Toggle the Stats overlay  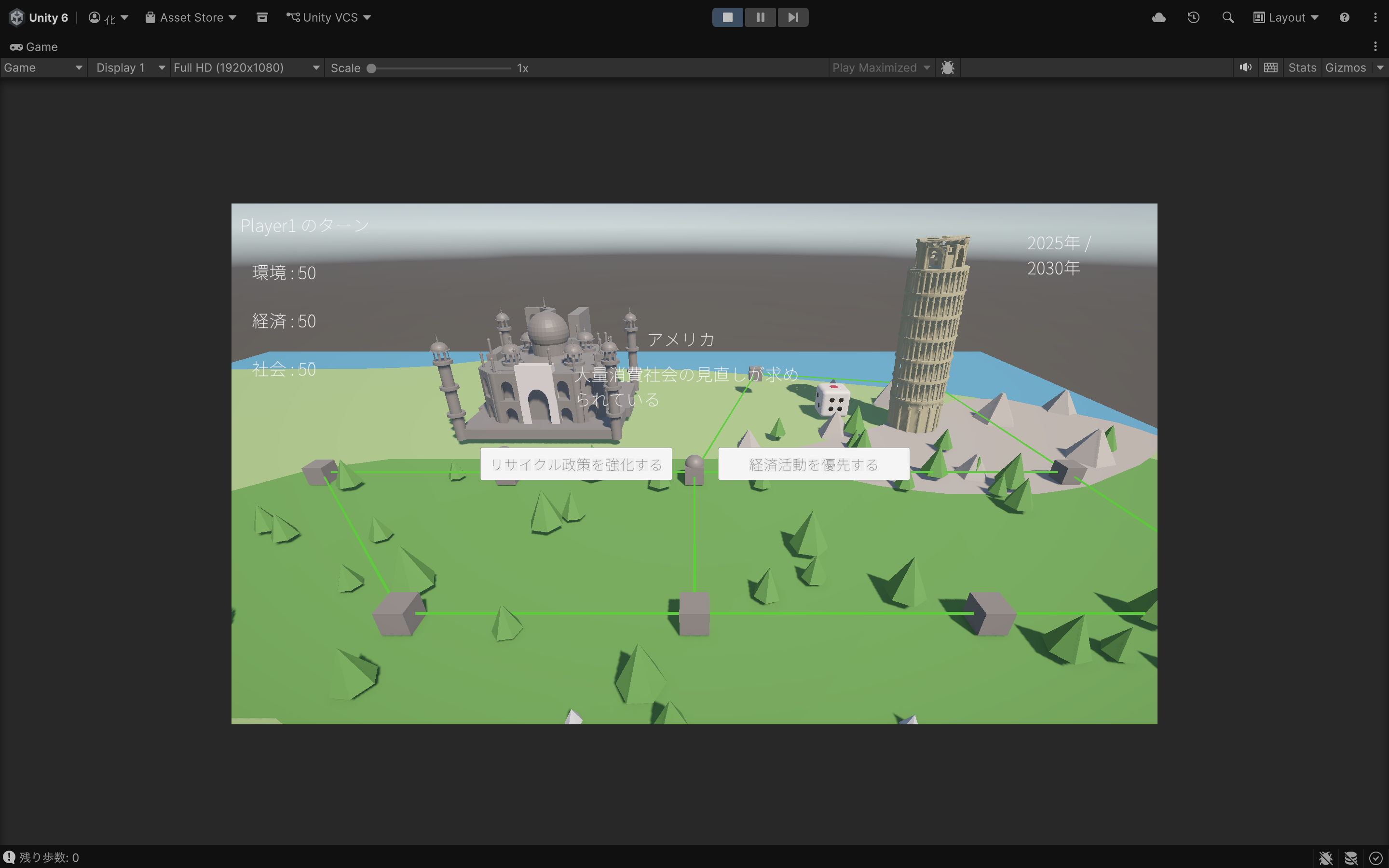pos(1302,68)
